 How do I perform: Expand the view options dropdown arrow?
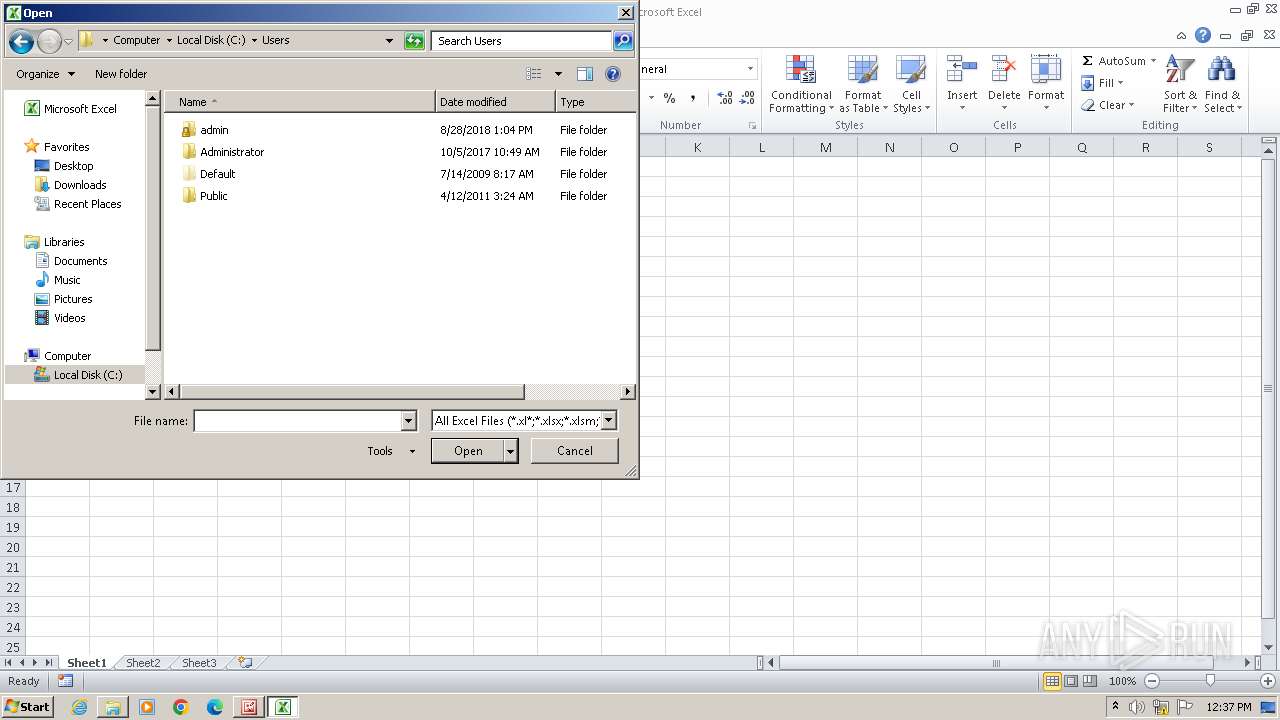(x=558, y=74)
